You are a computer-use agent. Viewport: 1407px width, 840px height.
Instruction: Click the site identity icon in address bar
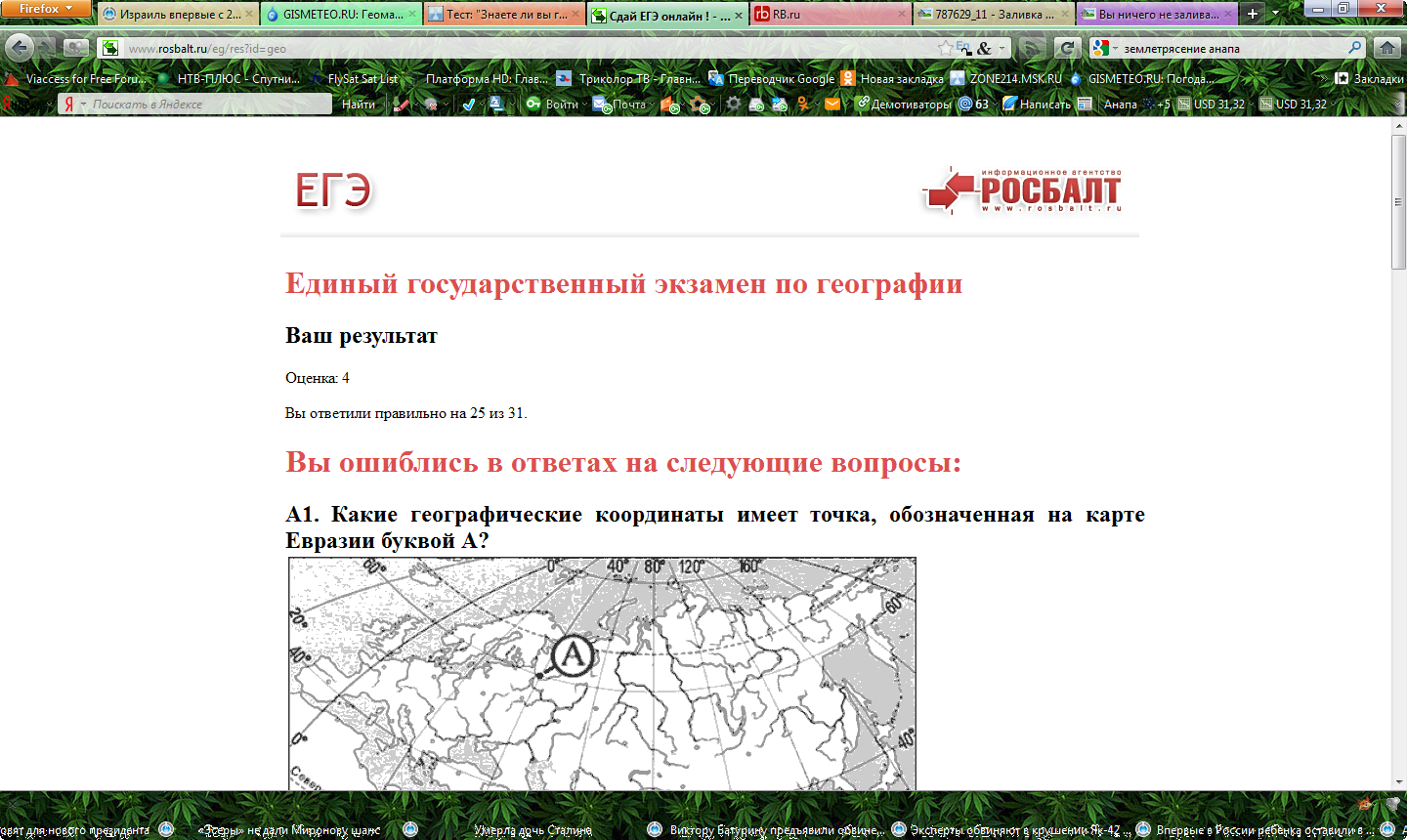(x=110, y=48)
